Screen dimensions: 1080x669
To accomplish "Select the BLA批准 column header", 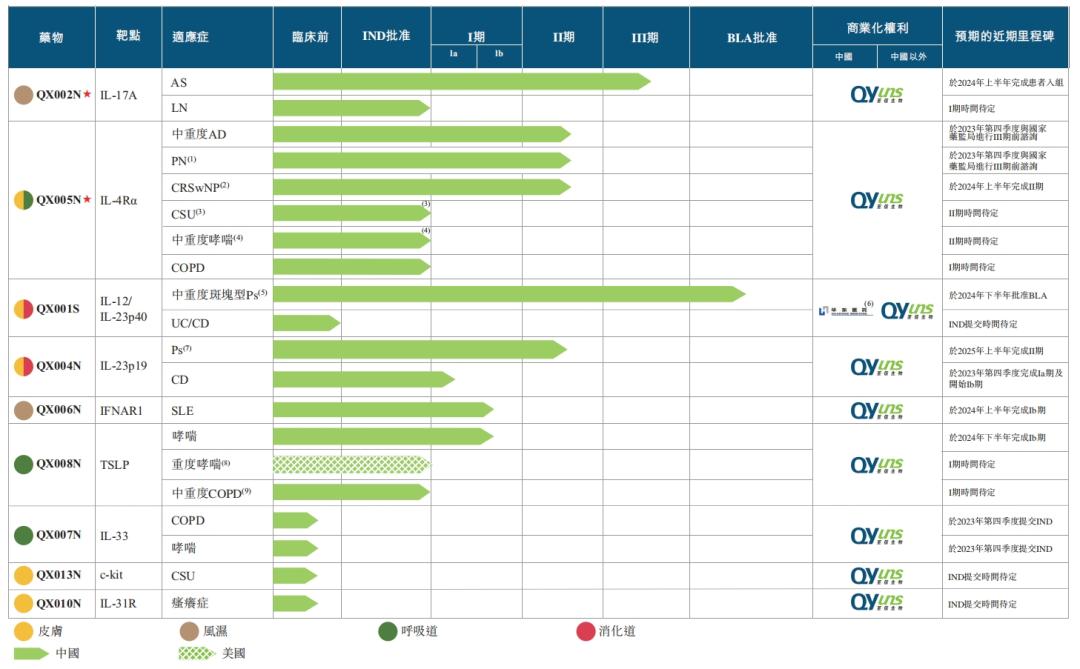I will (x=751, y=37).
